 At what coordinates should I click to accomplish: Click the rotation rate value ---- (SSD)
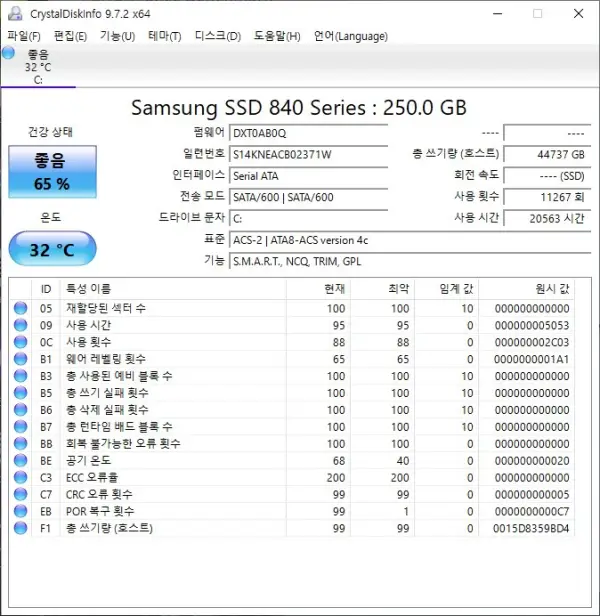pyautogui.click(x=547, y=176)
